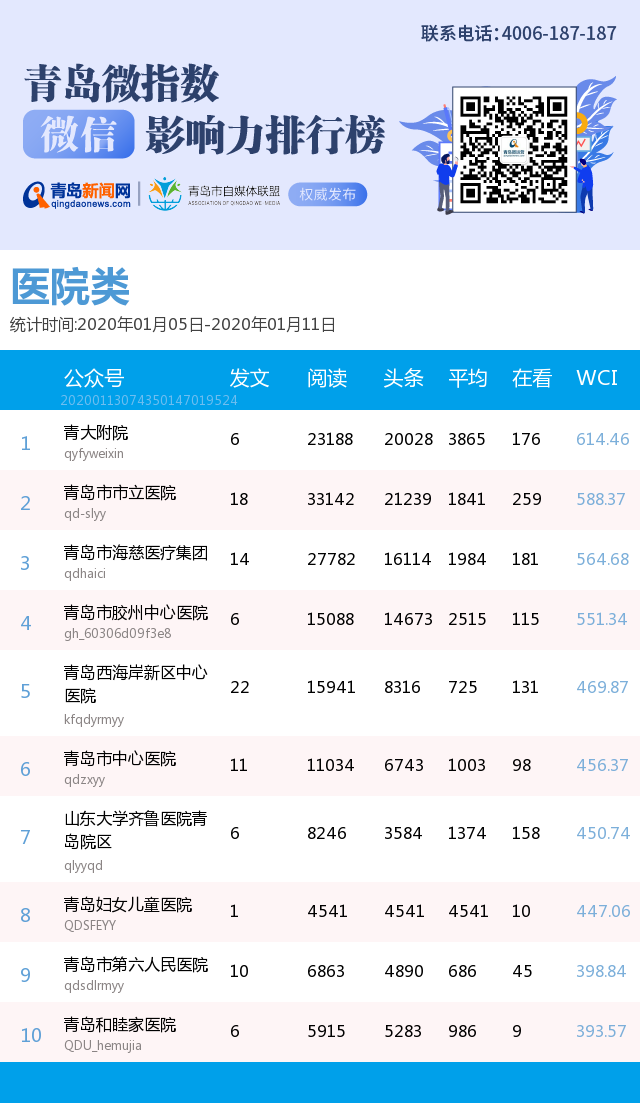Click the QR code image
Image resolution: width=640 pixels, height=1103 pixels.
(x=514, y=146)
